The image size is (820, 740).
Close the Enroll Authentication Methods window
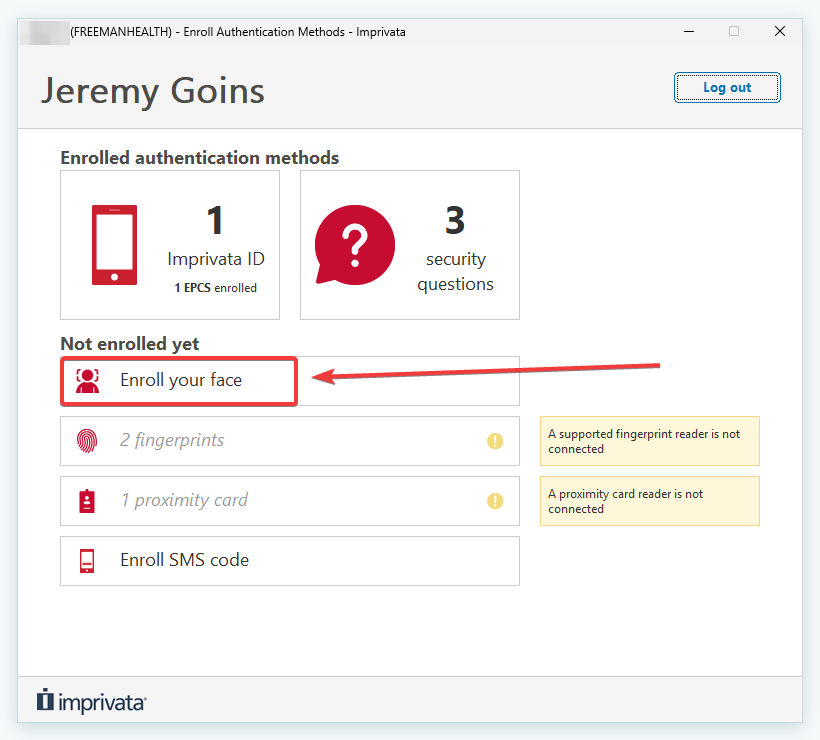[x=780, y=31]
